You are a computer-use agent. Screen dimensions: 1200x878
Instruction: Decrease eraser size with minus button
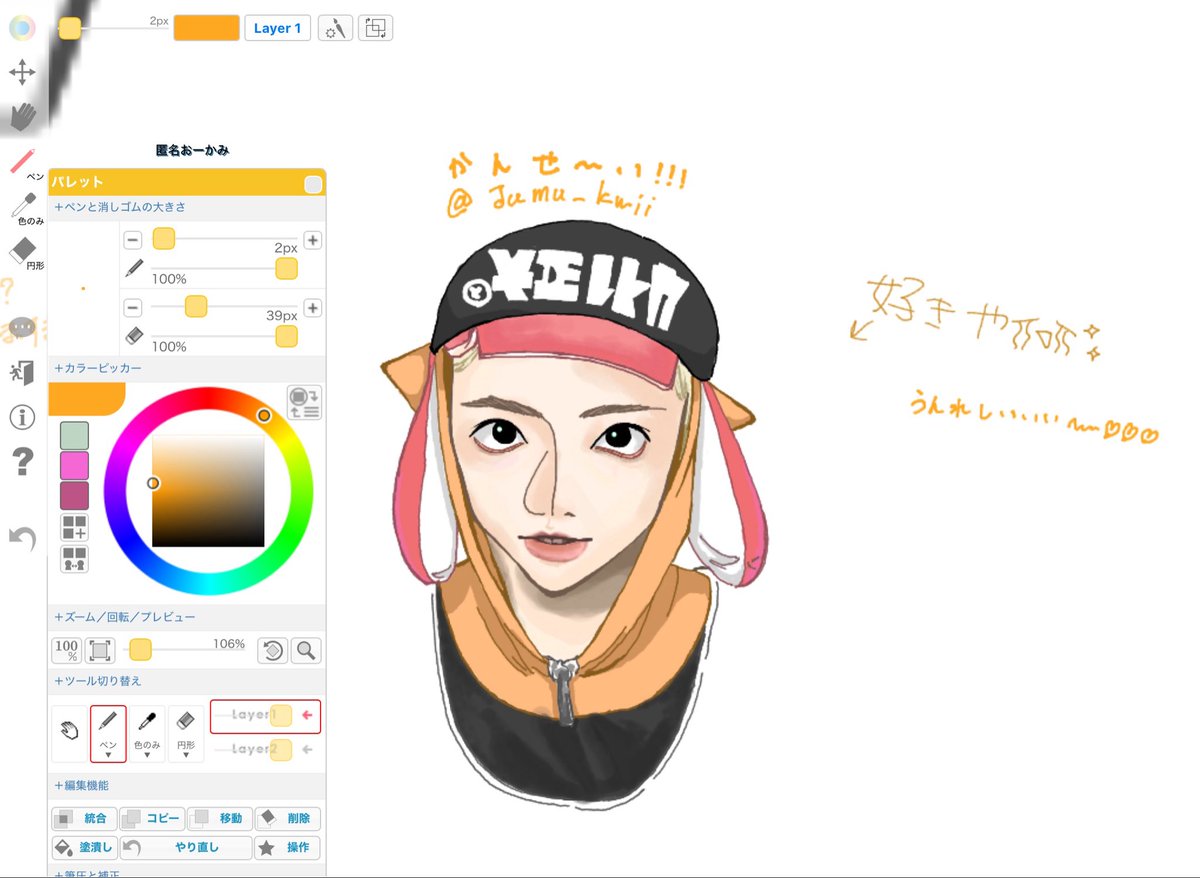[x=132, y=307]
